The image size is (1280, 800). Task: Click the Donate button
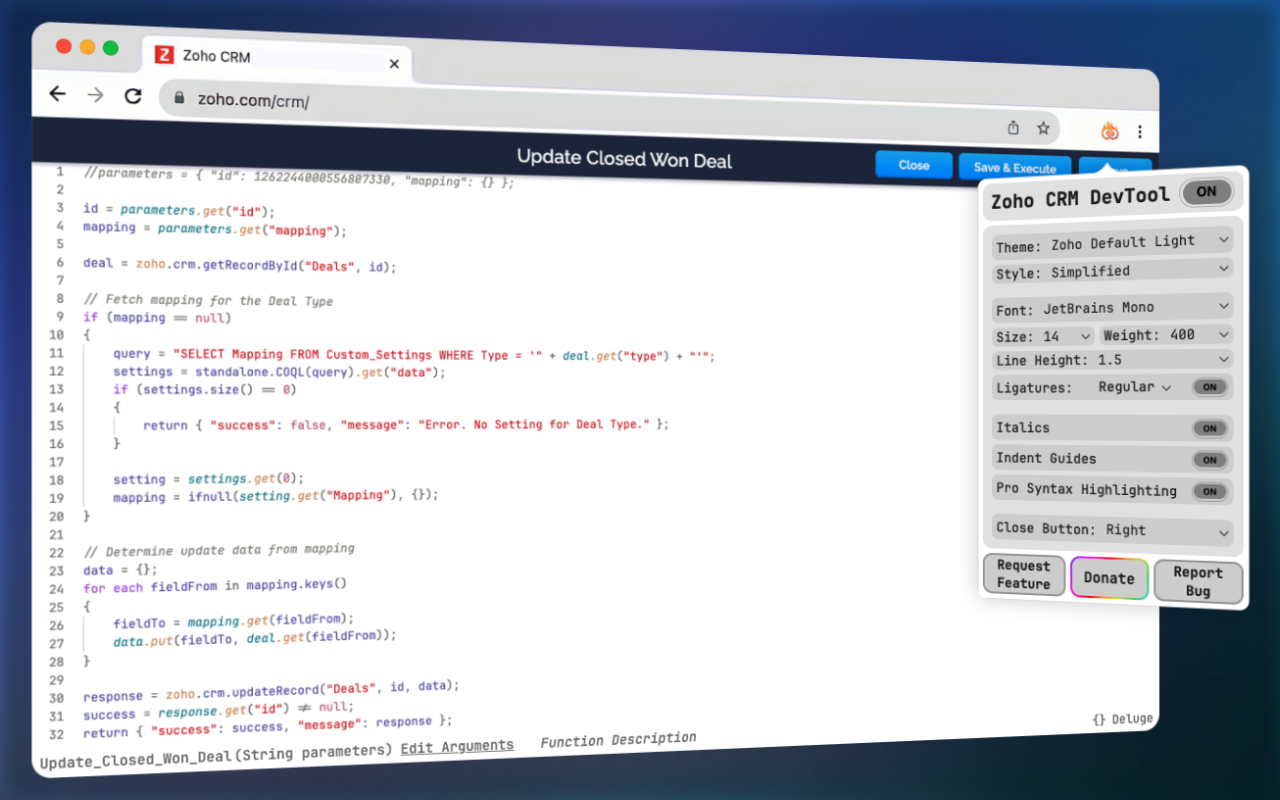click(x=1109, y=578)
